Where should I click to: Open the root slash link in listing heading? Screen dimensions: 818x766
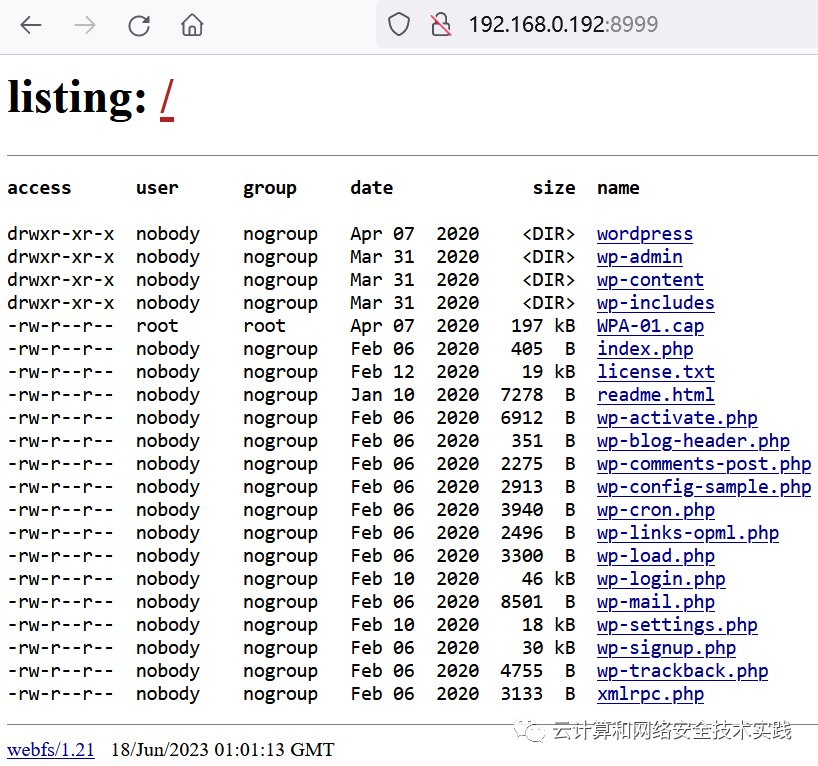tap(167, 99)
